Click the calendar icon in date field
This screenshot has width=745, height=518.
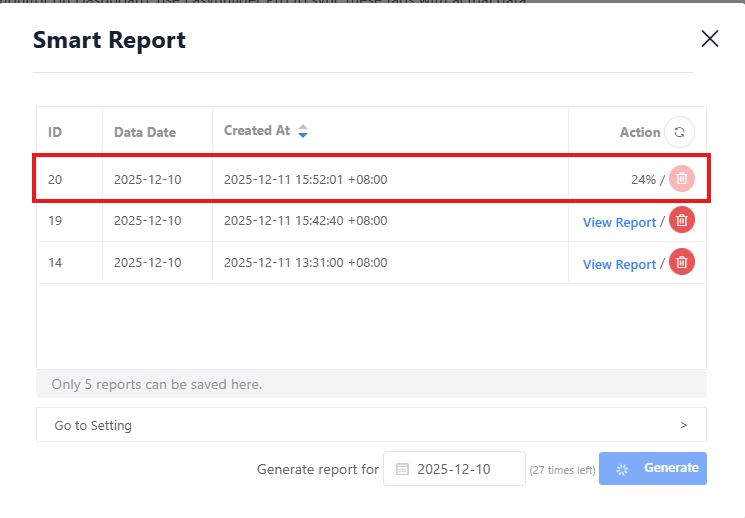402,469
